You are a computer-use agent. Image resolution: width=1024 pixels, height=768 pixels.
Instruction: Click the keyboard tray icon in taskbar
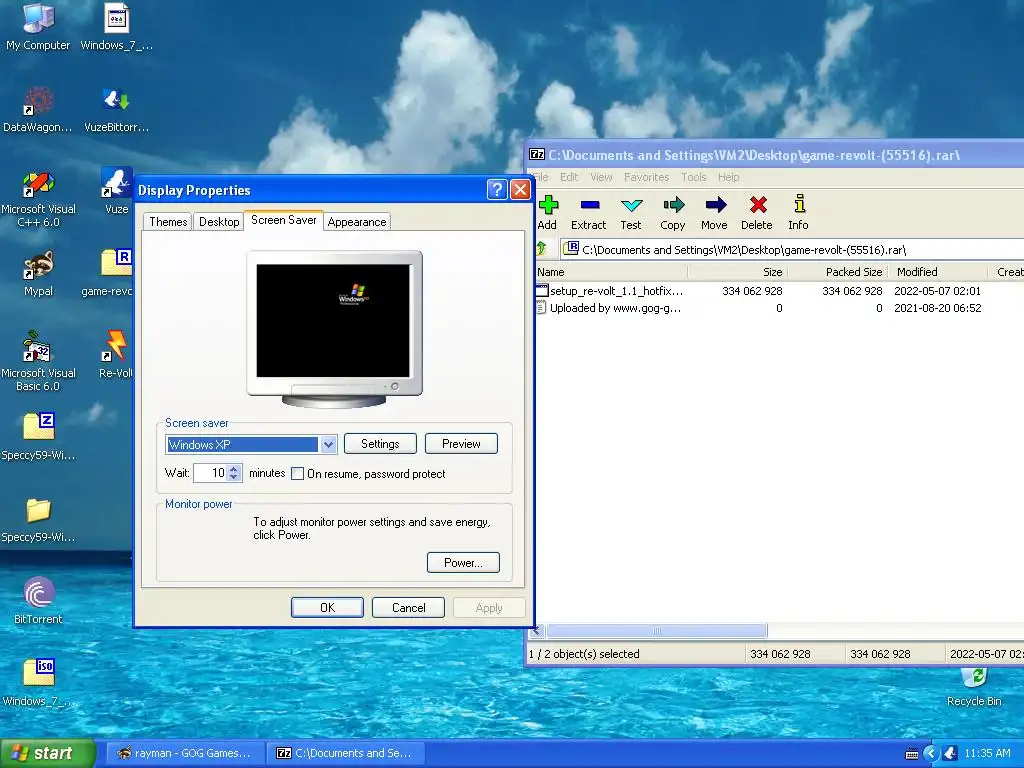[912, 754]
